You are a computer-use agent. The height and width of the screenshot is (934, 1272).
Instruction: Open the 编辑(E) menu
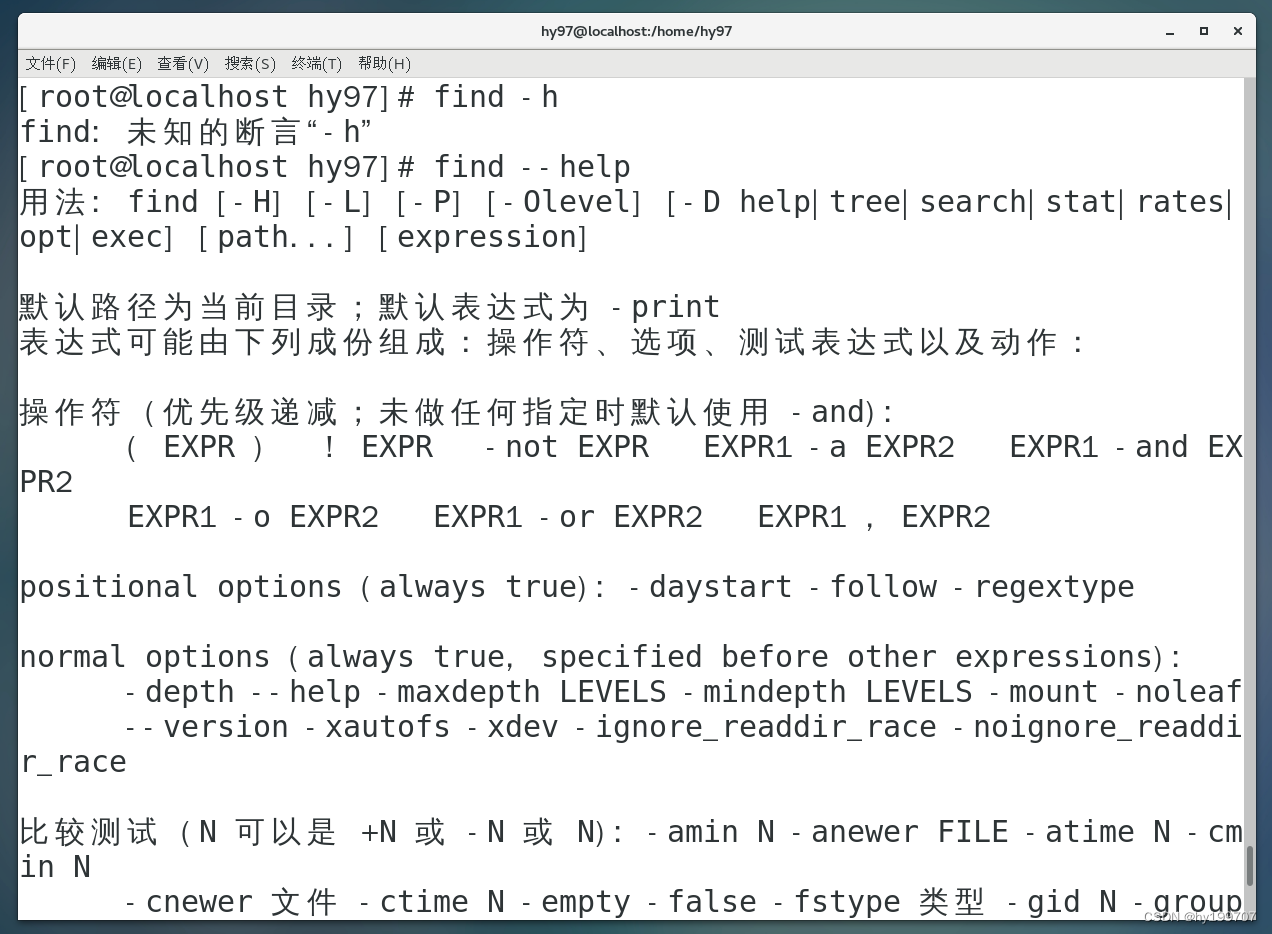click(x=116, y=63)
